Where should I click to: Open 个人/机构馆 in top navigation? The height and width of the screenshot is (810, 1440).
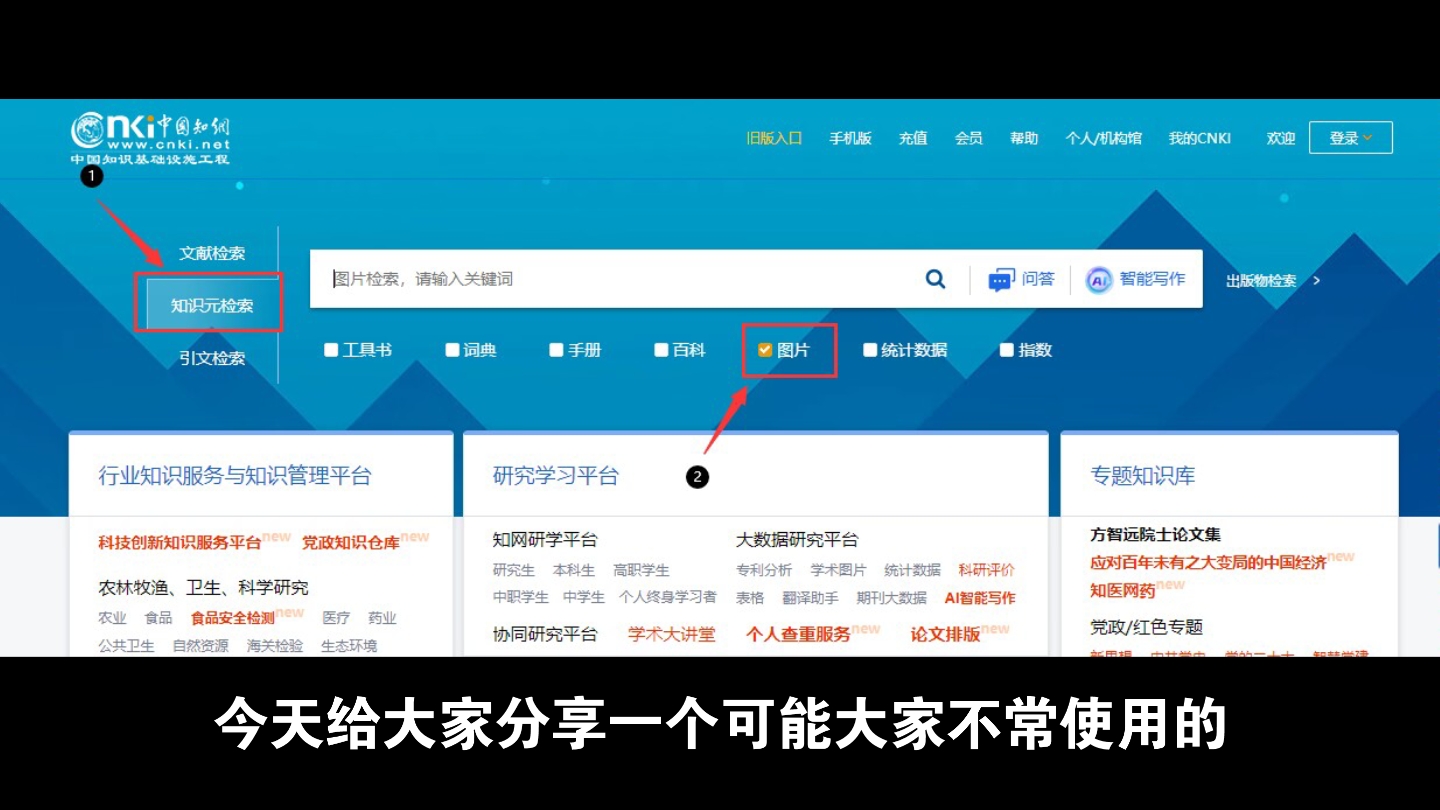pos(1103,138)
